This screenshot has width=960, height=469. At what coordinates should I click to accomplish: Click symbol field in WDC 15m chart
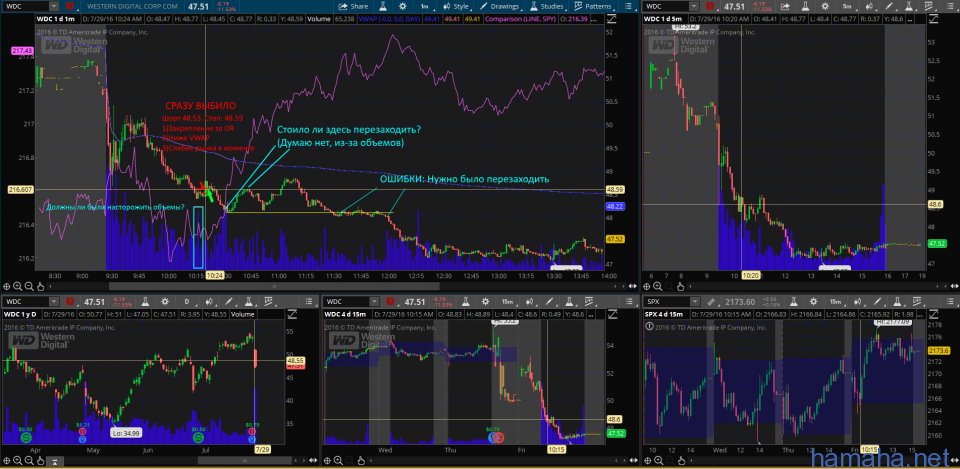(x=347, y=301)
